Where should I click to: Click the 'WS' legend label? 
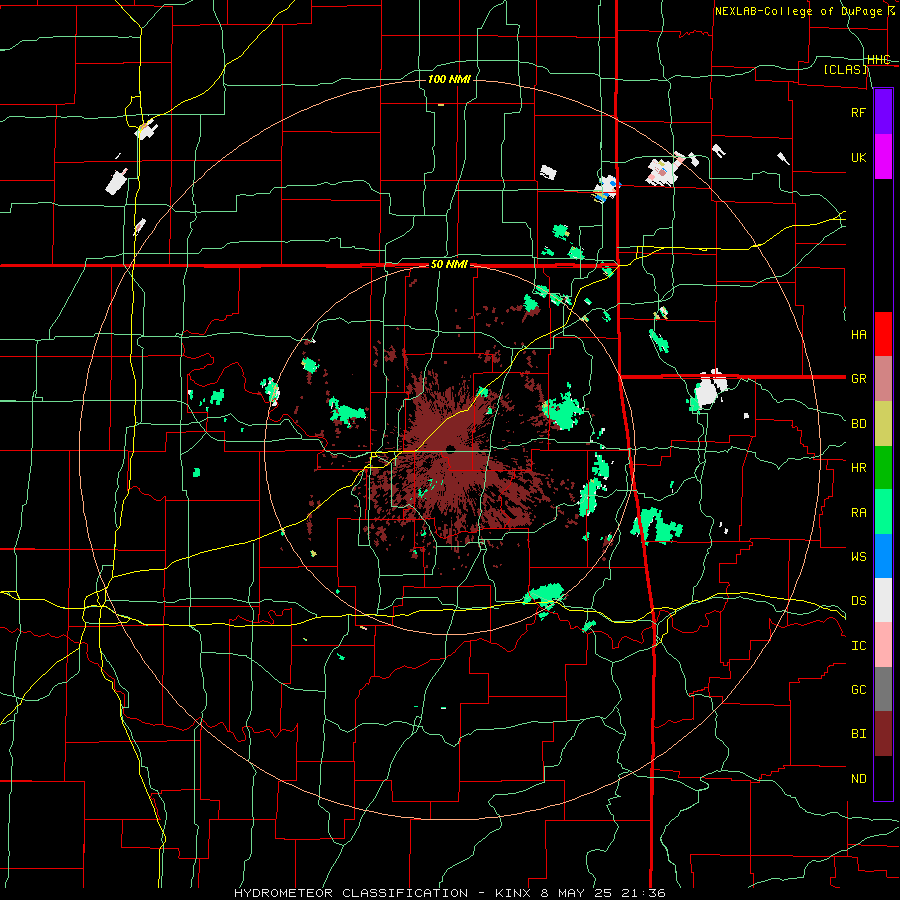(x=858, y=557)
